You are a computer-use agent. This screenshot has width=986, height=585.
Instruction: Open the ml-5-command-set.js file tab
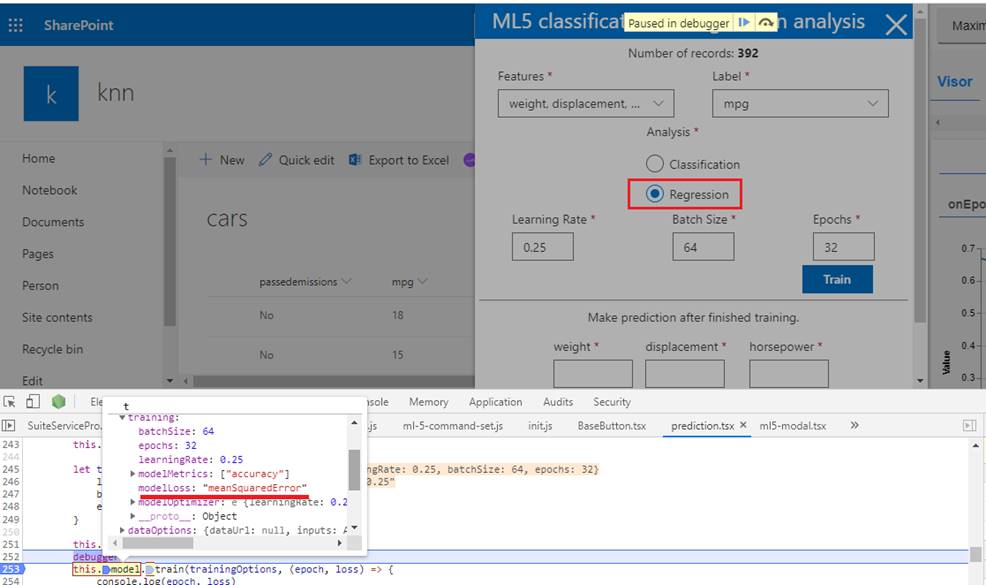pos(453,426)
